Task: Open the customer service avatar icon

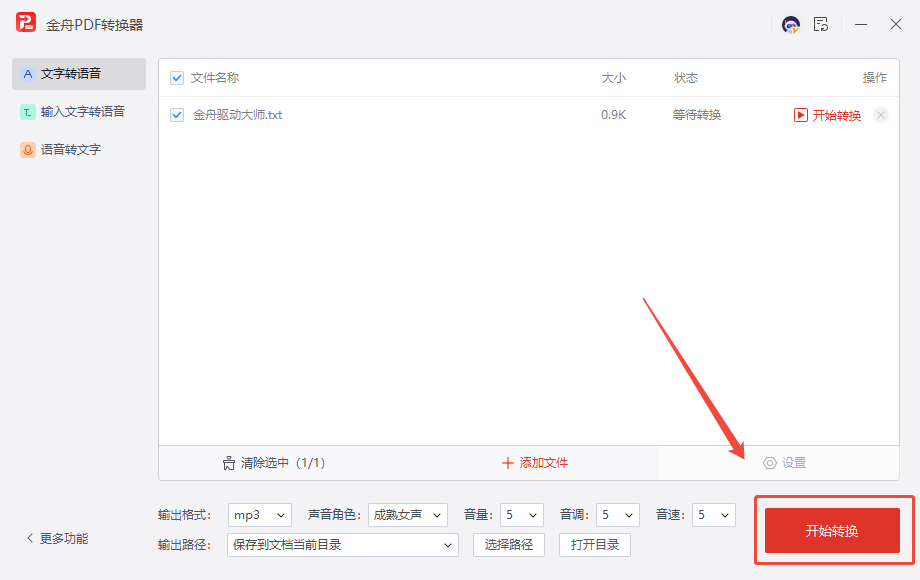Action: coord(791,25)
